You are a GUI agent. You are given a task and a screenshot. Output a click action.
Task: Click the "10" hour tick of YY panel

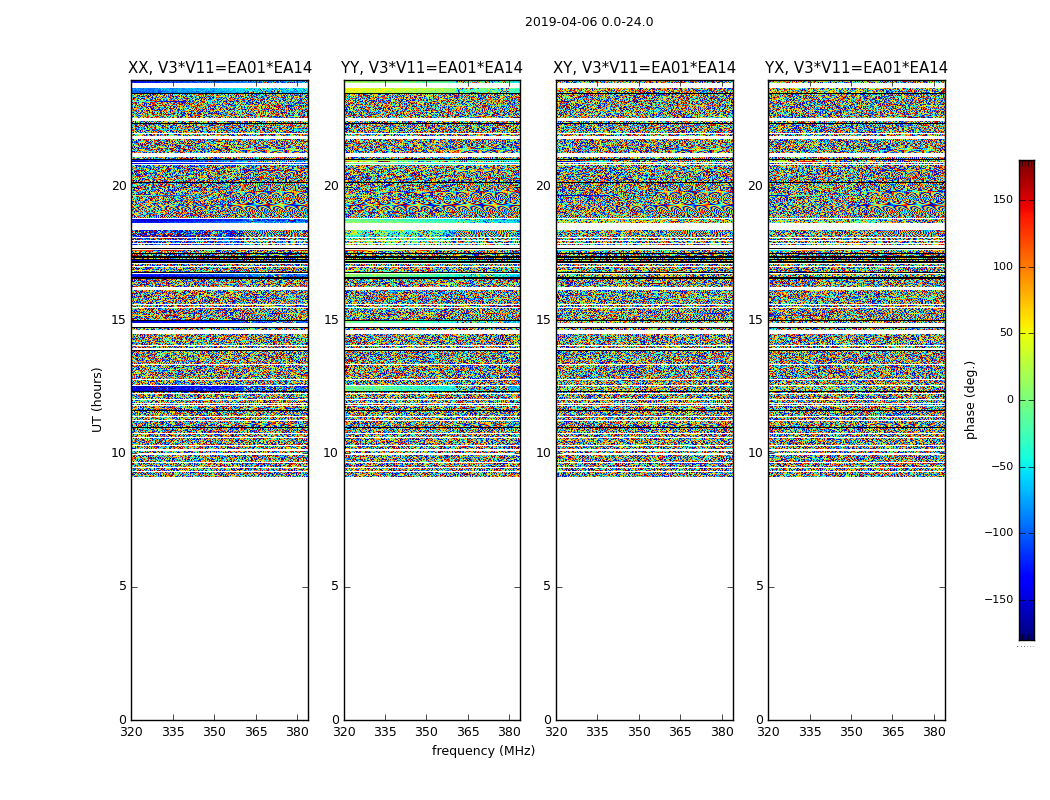331,453
